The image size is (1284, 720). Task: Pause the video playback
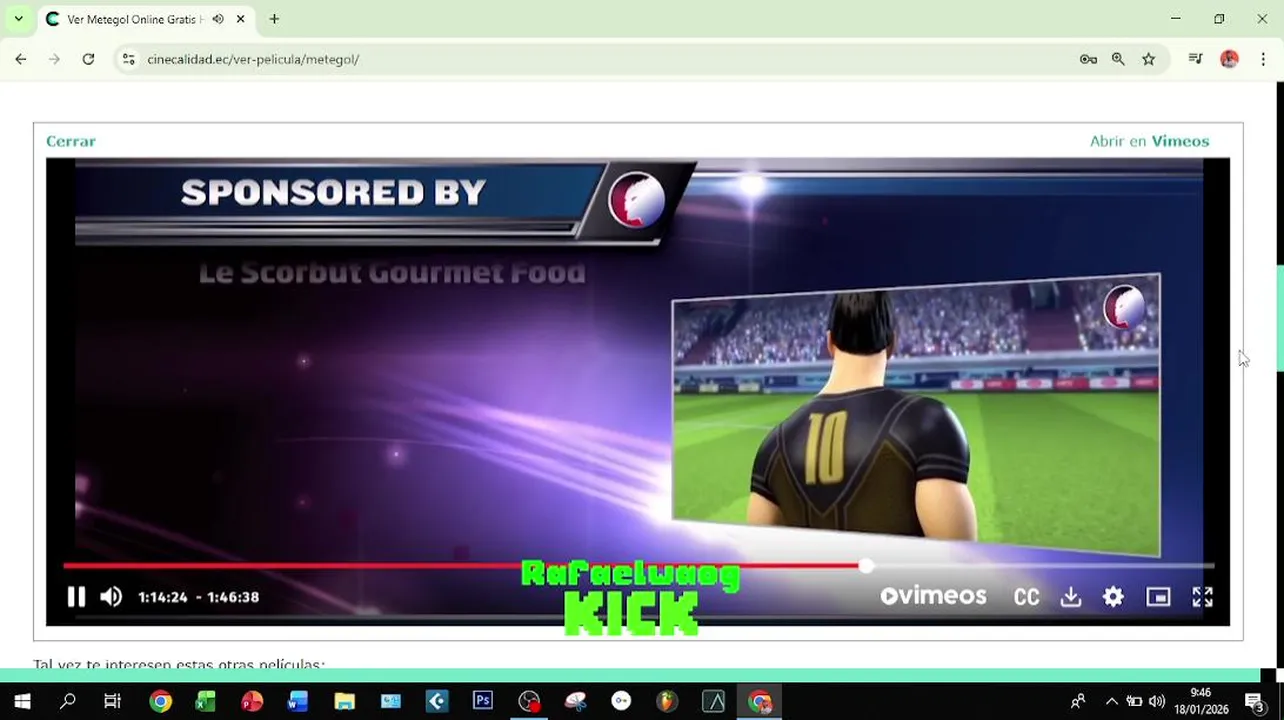click(x=76, y=597)
